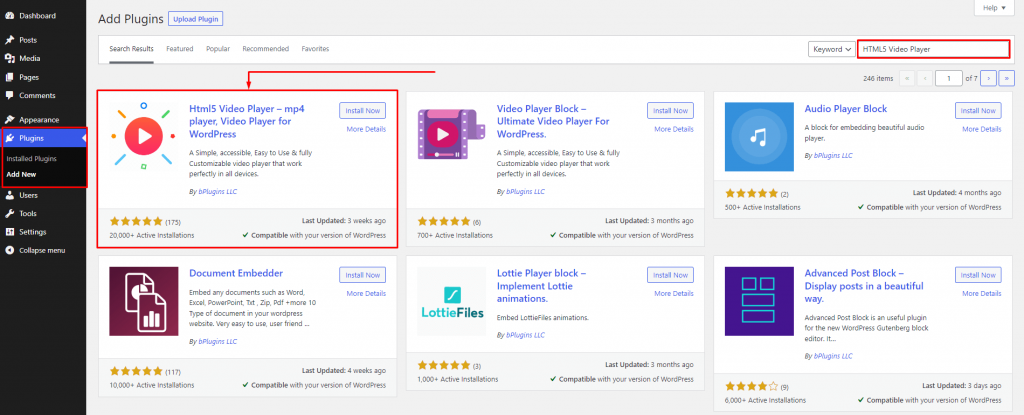Click the Comments bubble icon
Image resolution: width=1024 pixels, height=415 pixels.
pos(9,95)
